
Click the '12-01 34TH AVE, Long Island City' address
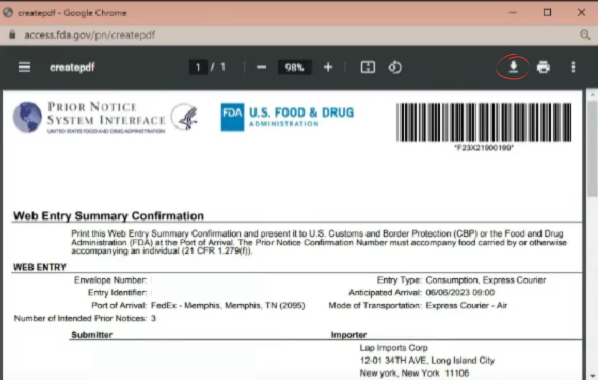(x=427, y=361)
